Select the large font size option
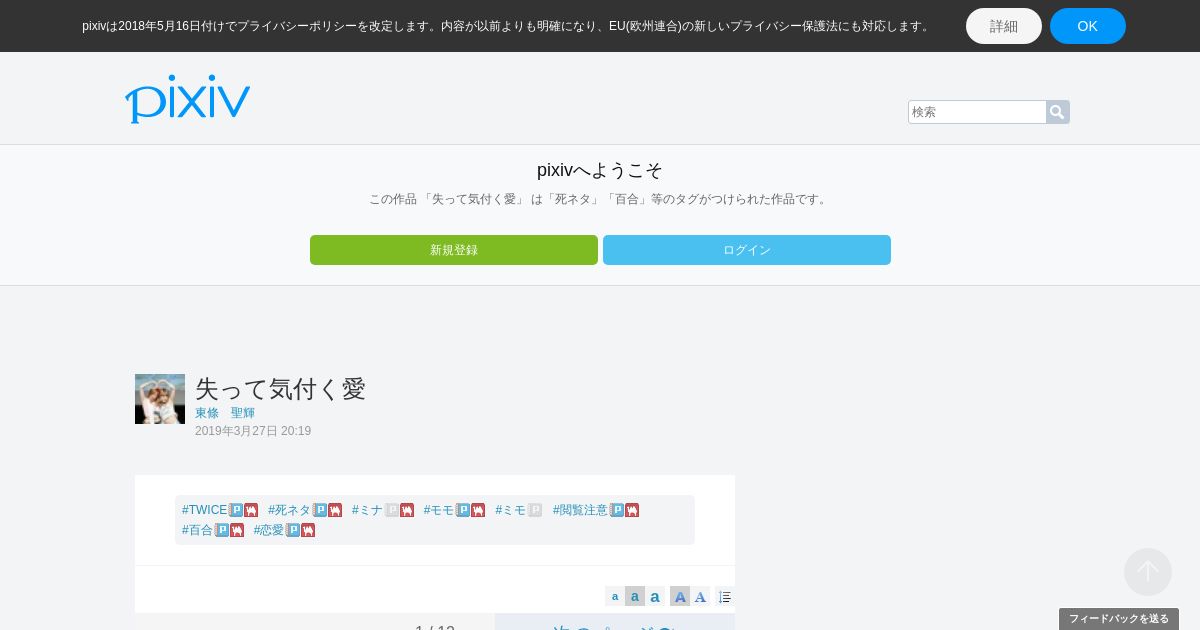The image size is (1200, 630). point(655,597)
